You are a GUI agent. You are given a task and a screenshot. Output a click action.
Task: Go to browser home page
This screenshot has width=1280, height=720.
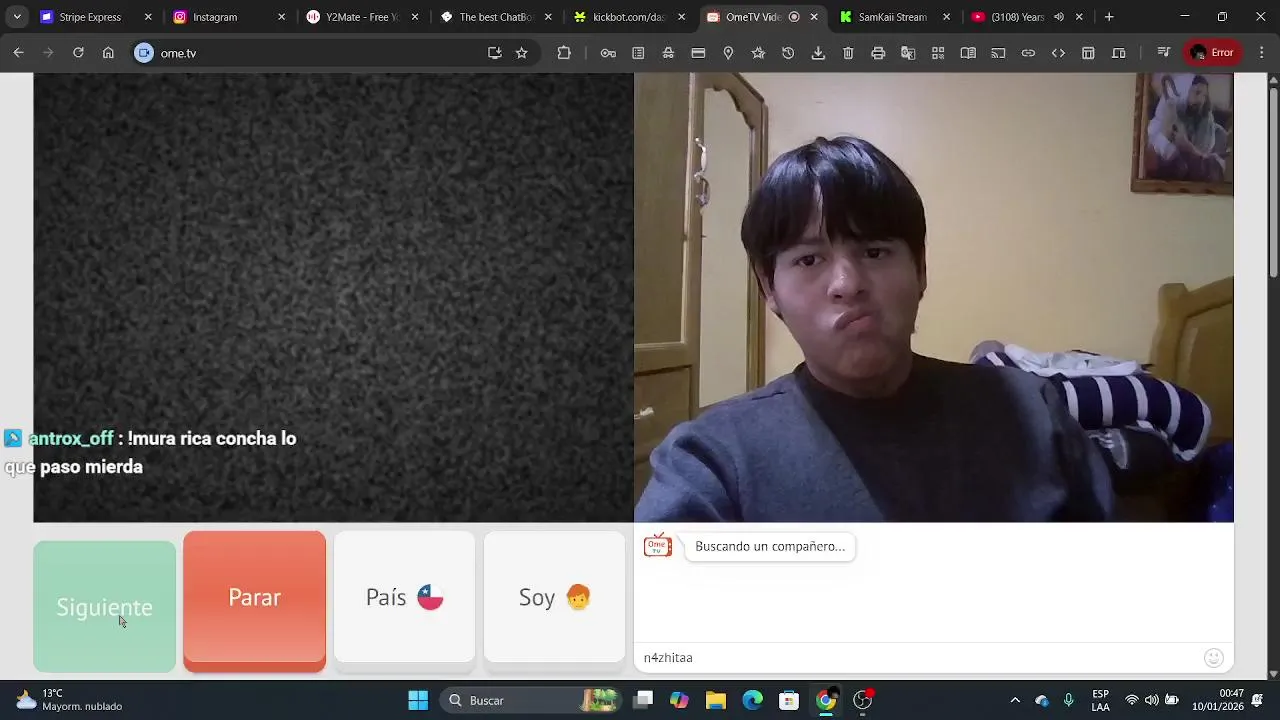point(108,53)
